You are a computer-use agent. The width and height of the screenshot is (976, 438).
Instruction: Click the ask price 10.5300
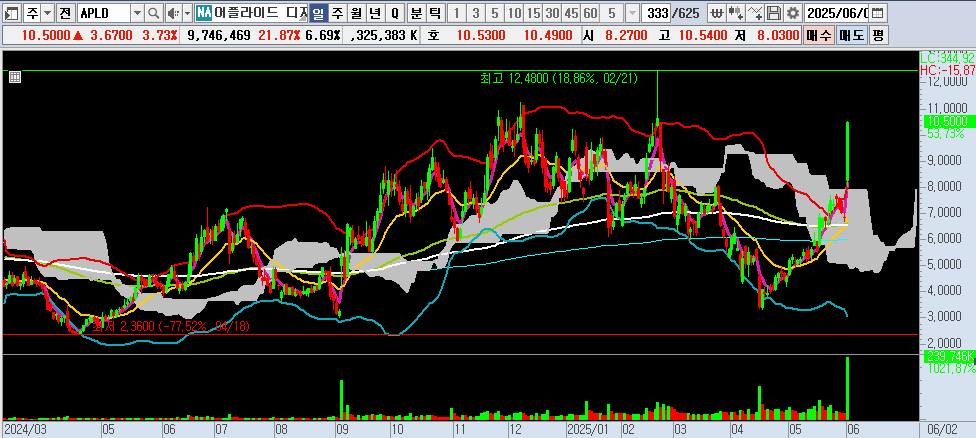[481, 35]
